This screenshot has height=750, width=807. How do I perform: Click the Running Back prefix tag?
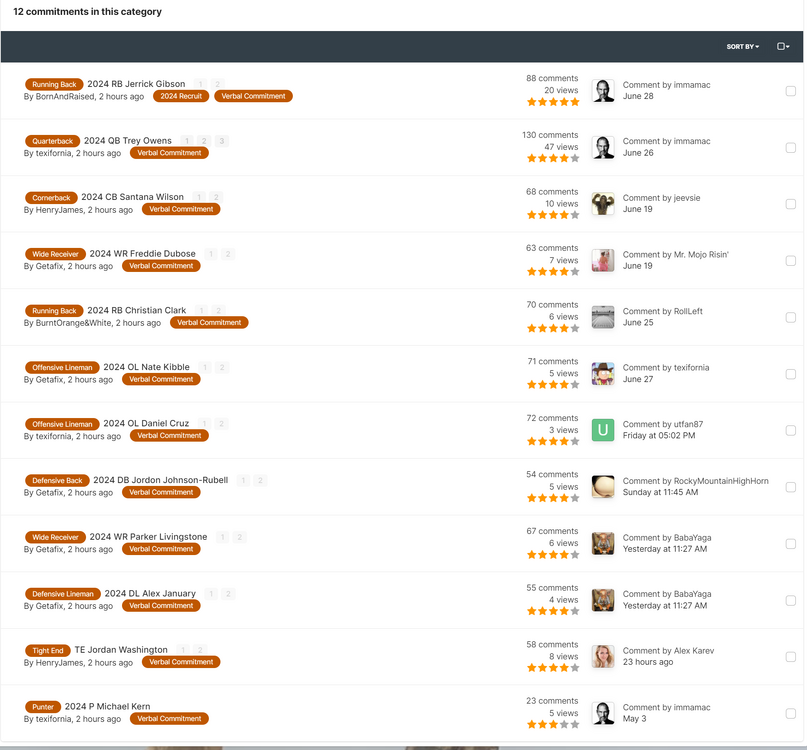(53, 84)
